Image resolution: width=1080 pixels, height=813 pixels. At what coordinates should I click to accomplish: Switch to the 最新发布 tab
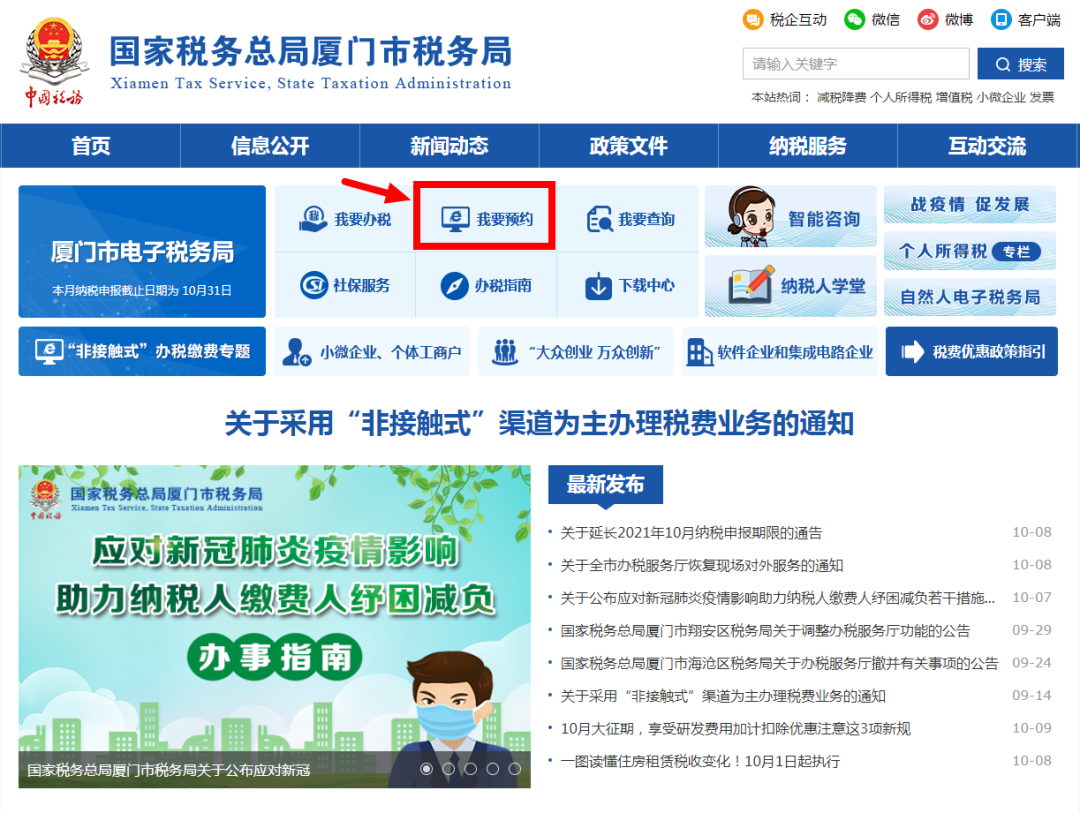point(605,484)
